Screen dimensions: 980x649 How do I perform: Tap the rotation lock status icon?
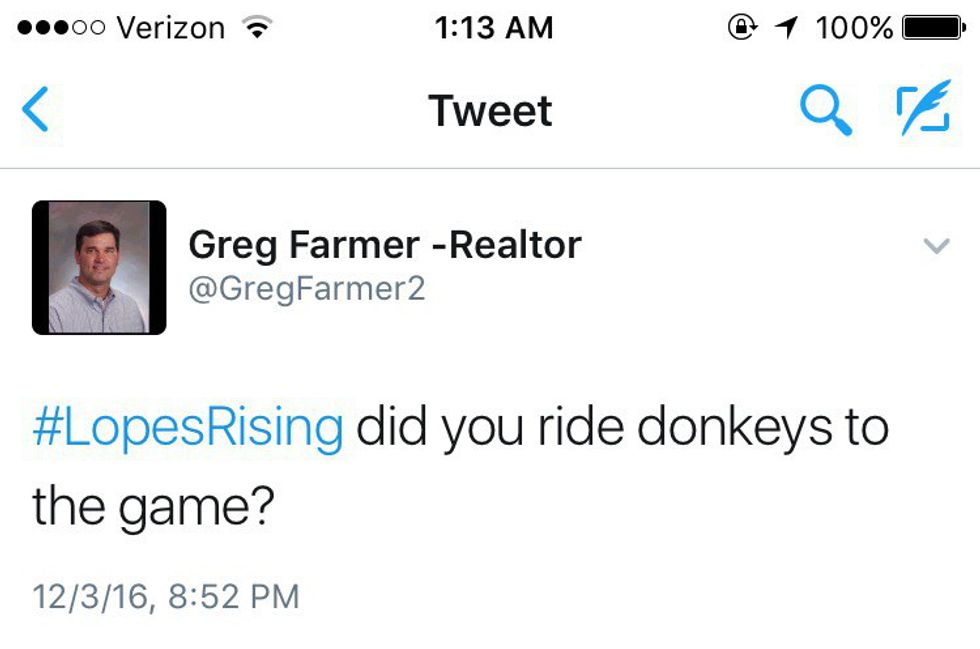point(742,28)
